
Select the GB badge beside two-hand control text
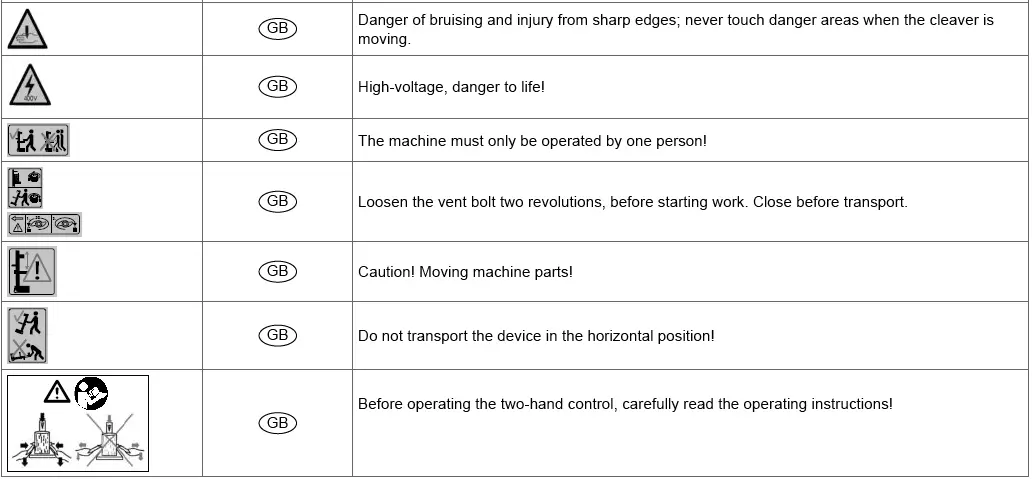point(278,423)
